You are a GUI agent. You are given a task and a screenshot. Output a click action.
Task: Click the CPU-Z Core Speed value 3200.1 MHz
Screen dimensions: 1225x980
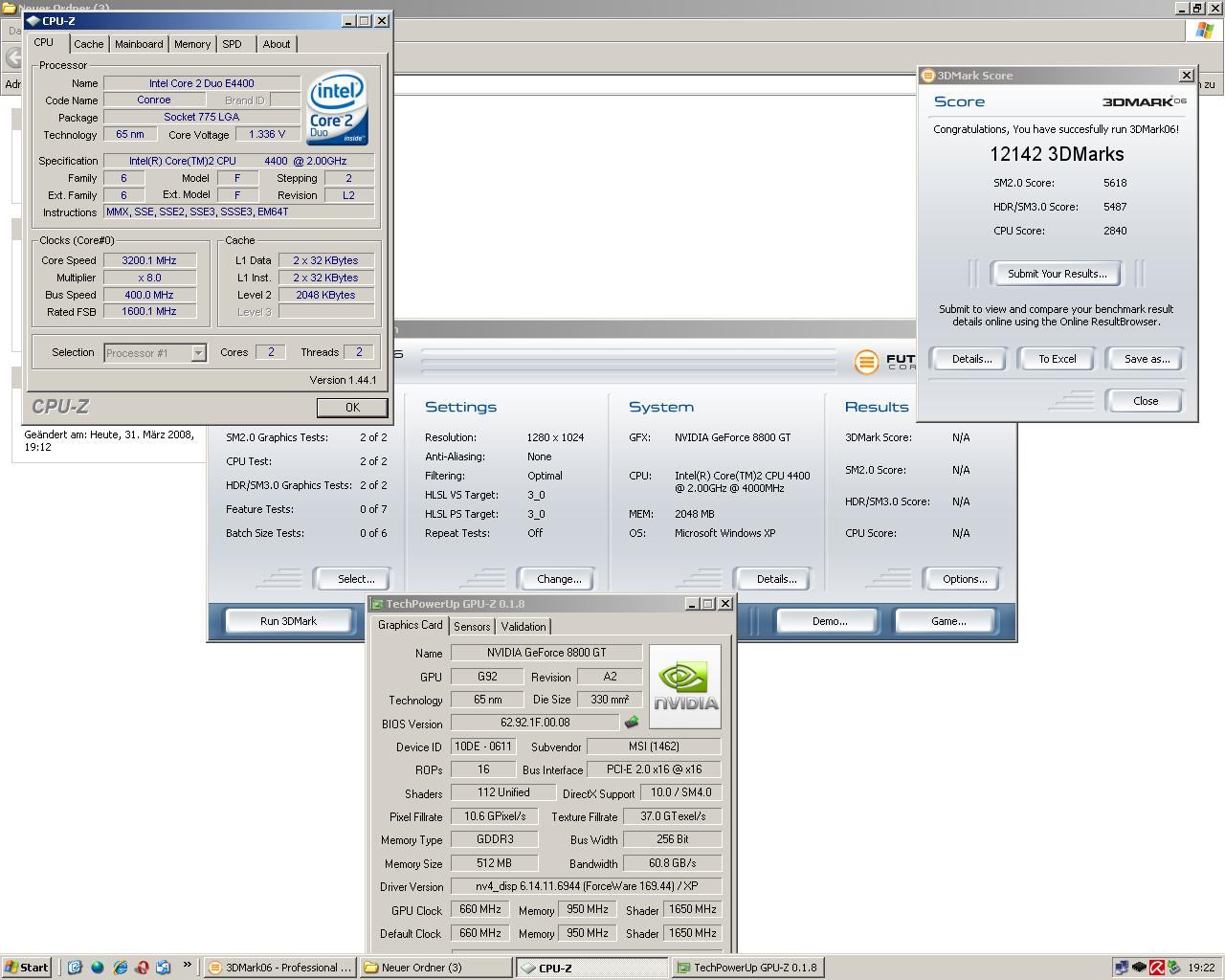coord(148,260)
